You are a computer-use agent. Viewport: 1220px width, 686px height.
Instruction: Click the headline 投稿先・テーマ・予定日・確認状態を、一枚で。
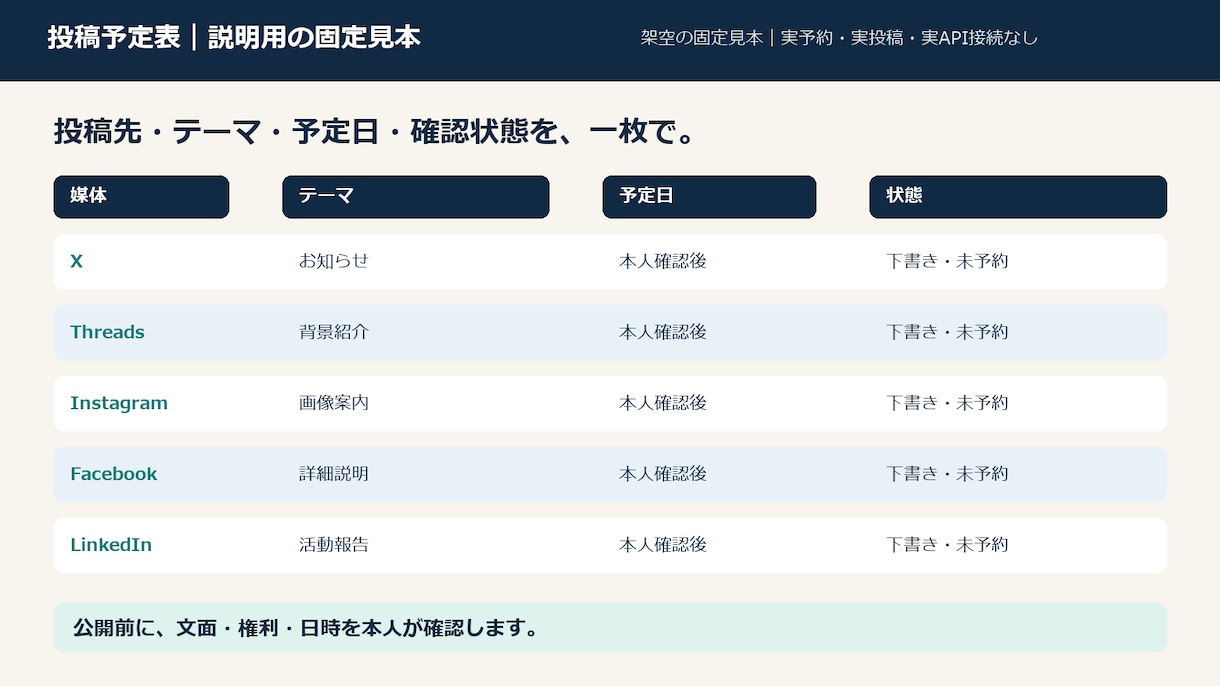click(x=375, y=131)
